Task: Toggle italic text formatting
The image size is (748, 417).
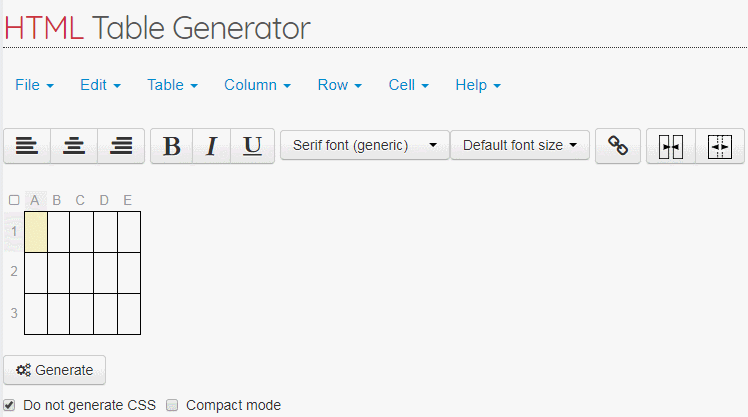Action: (211, 146)
